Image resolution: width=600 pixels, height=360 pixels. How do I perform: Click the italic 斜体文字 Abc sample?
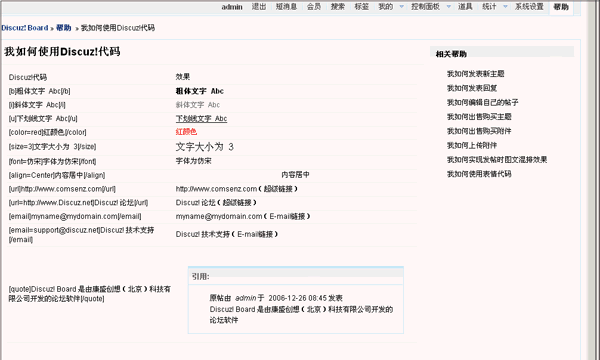tap(198, 105)
